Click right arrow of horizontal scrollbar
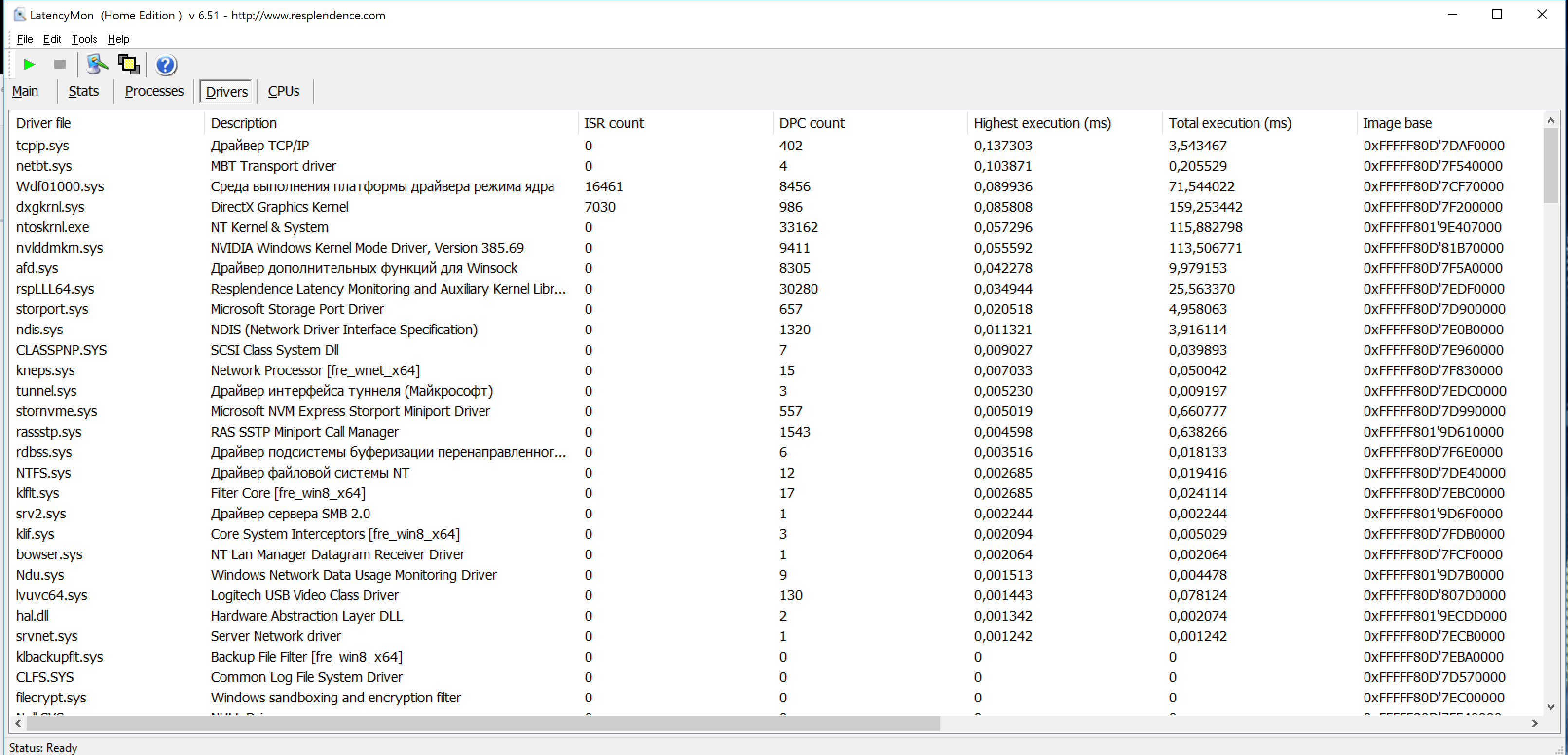 tap(1534, 723)
